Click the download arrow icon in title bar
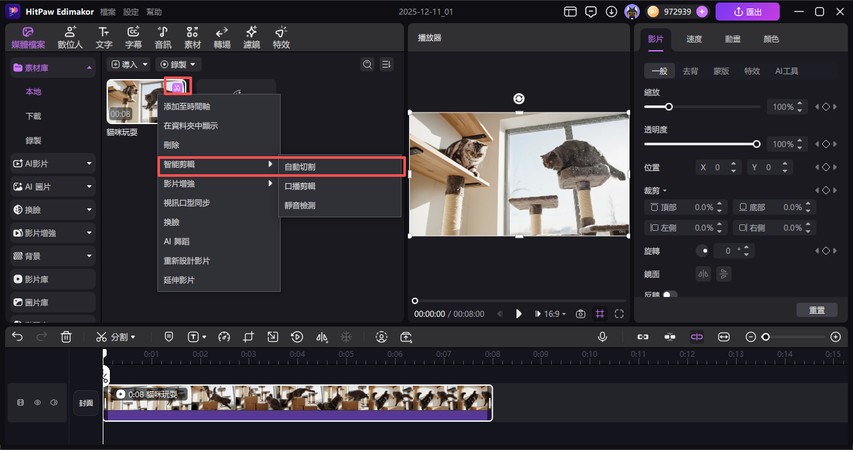853x450 pixels. [x=611, y=11]
